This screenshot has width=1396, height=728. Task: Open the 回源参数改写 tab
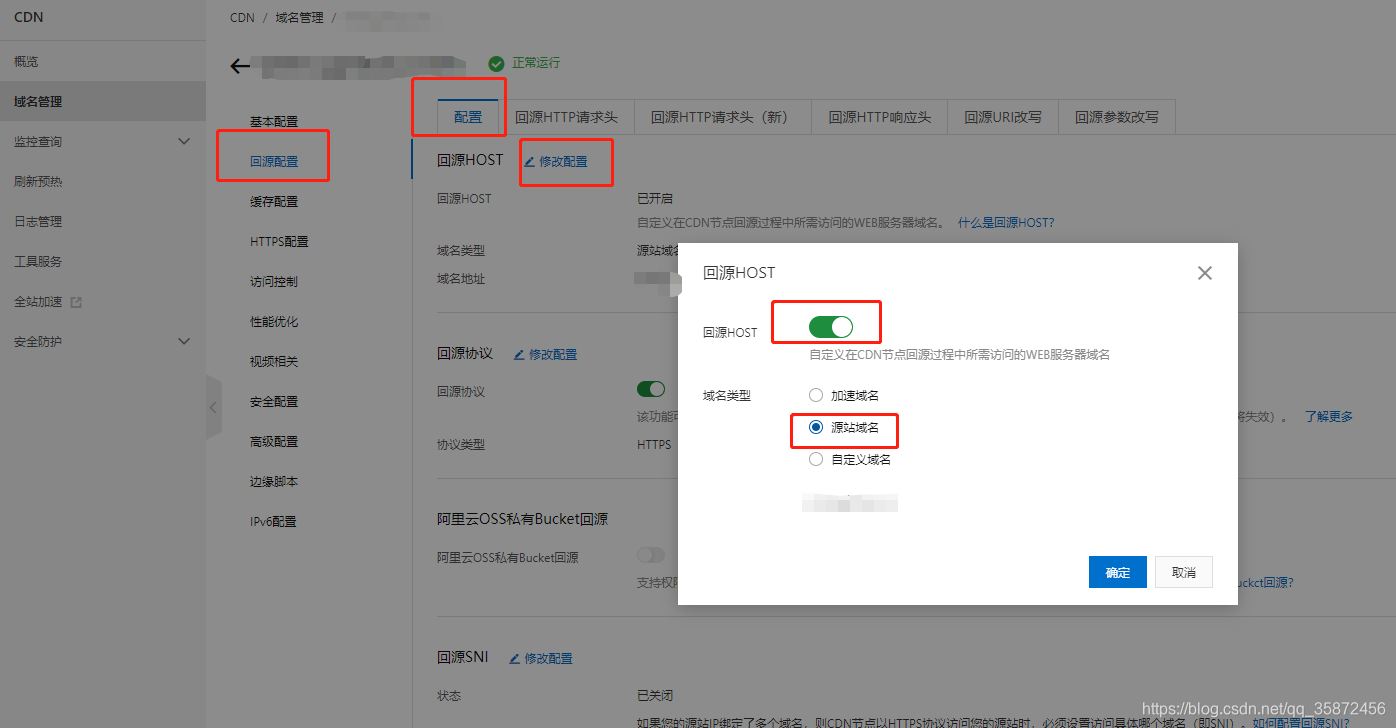pyautogui.click(x=1117, y=117)
